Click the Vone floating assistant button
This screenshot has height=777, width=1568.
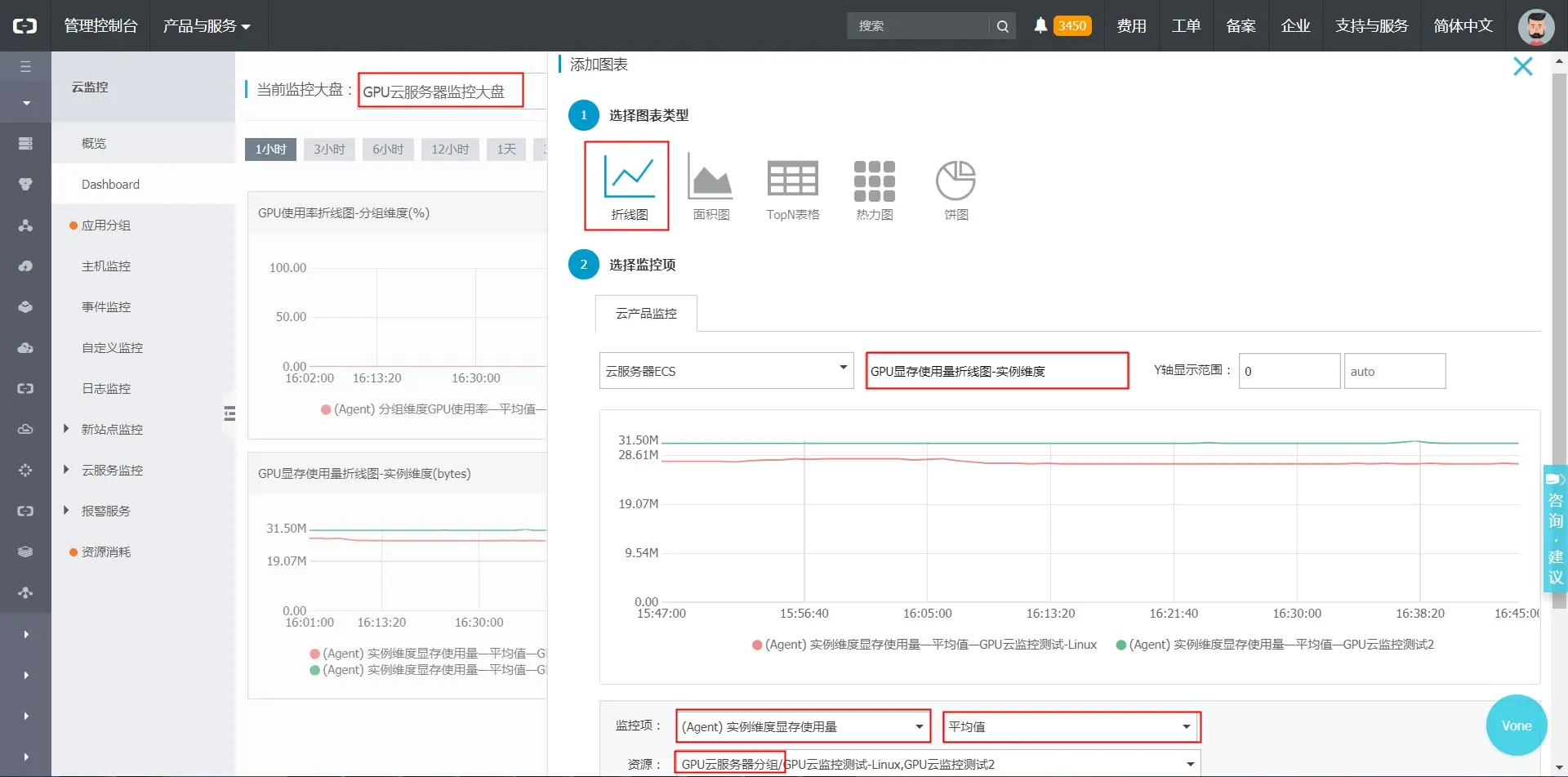[1516, 726]
